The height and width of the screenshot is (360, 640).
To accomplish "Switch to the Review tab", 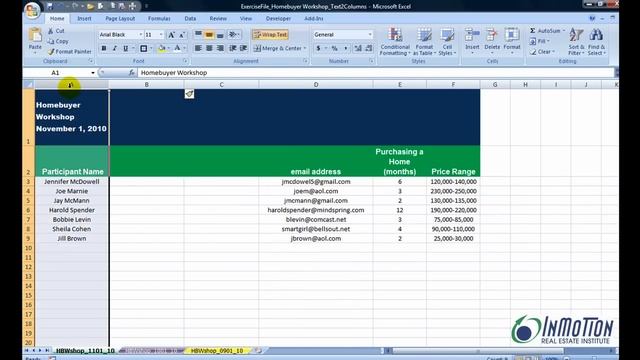I will tap(218, 19).
